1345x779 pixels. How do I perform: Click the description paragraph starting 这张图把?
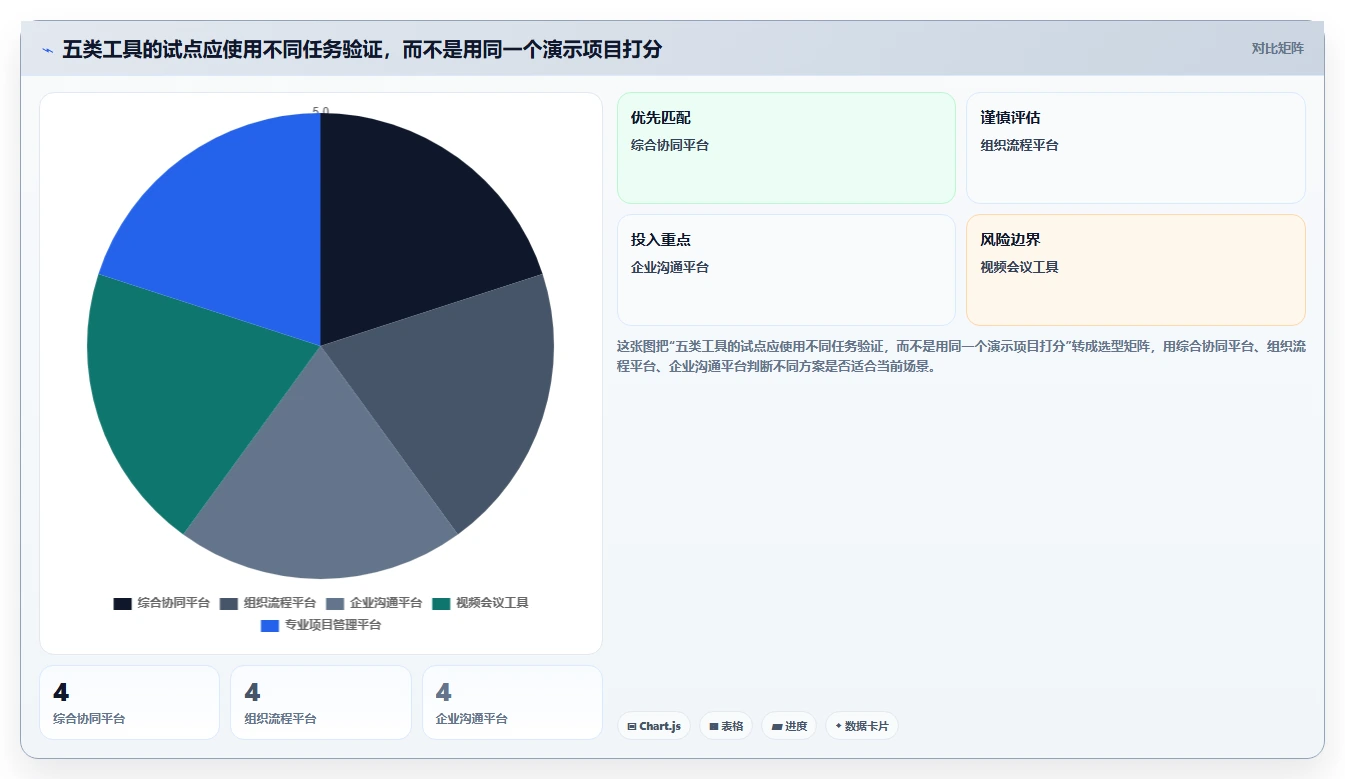961,356
